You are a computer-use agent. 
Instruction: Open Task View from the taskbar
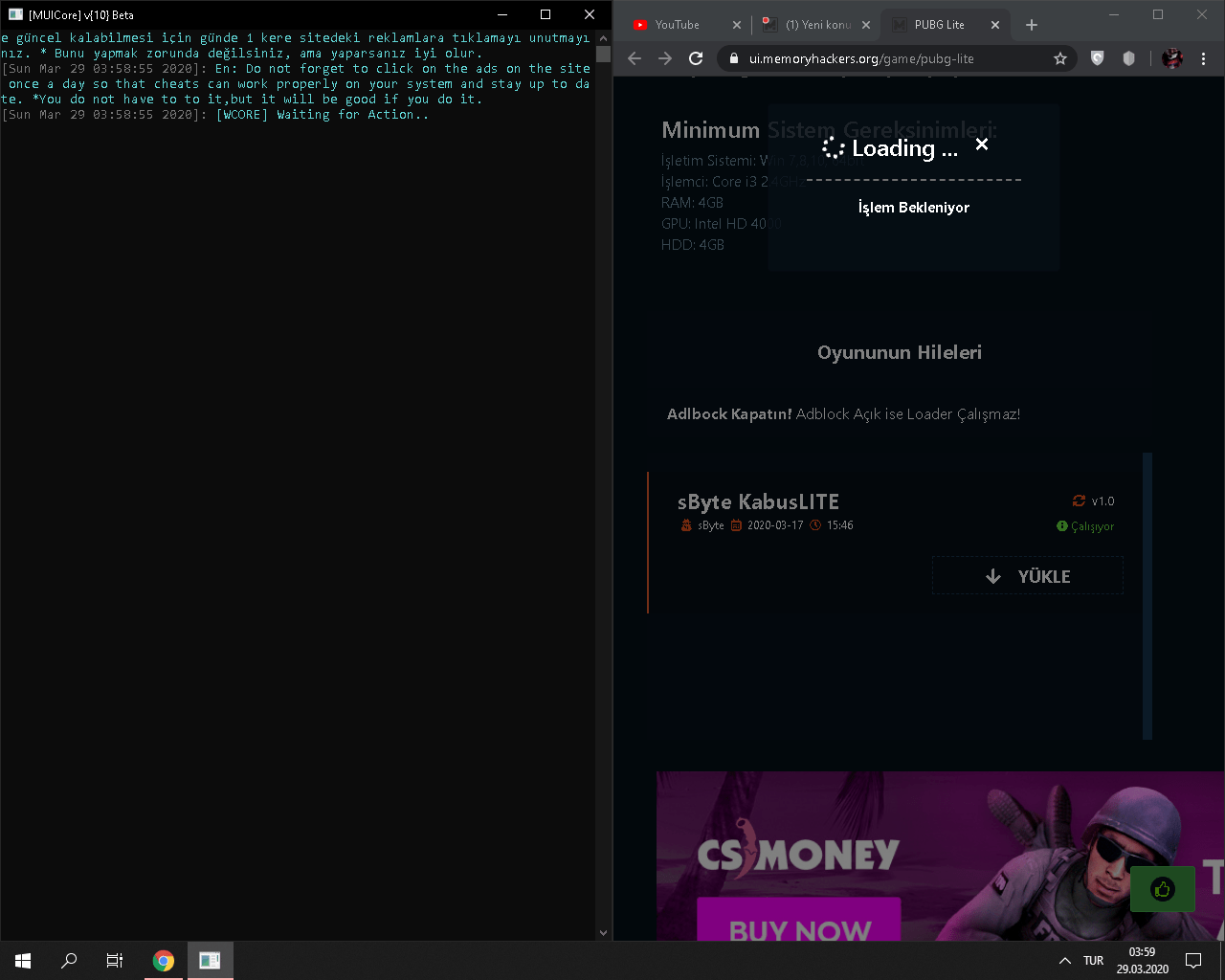(115, 960)
